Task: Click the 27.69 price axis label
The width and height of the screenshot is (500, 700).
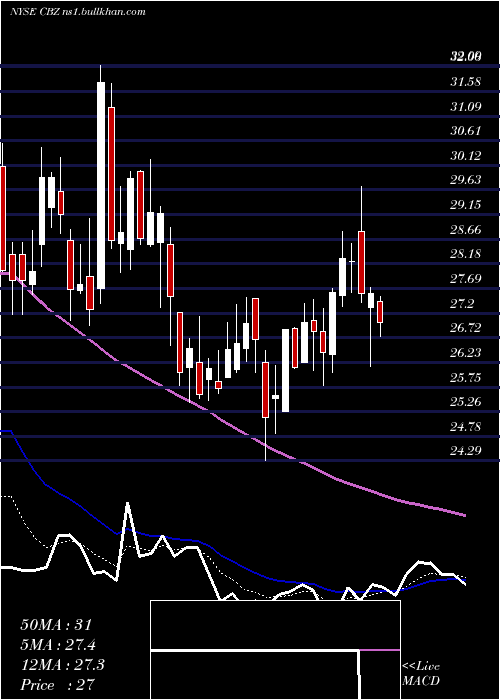Action: click(x=465, y=279)
